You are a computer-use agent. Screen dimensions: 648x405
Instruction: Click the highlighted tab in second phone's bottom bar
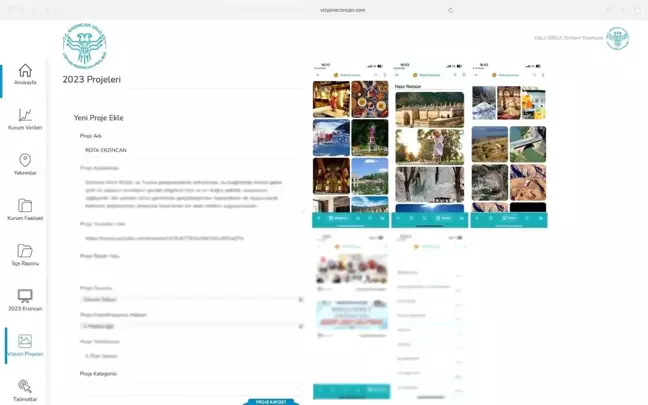pos(443,218)
